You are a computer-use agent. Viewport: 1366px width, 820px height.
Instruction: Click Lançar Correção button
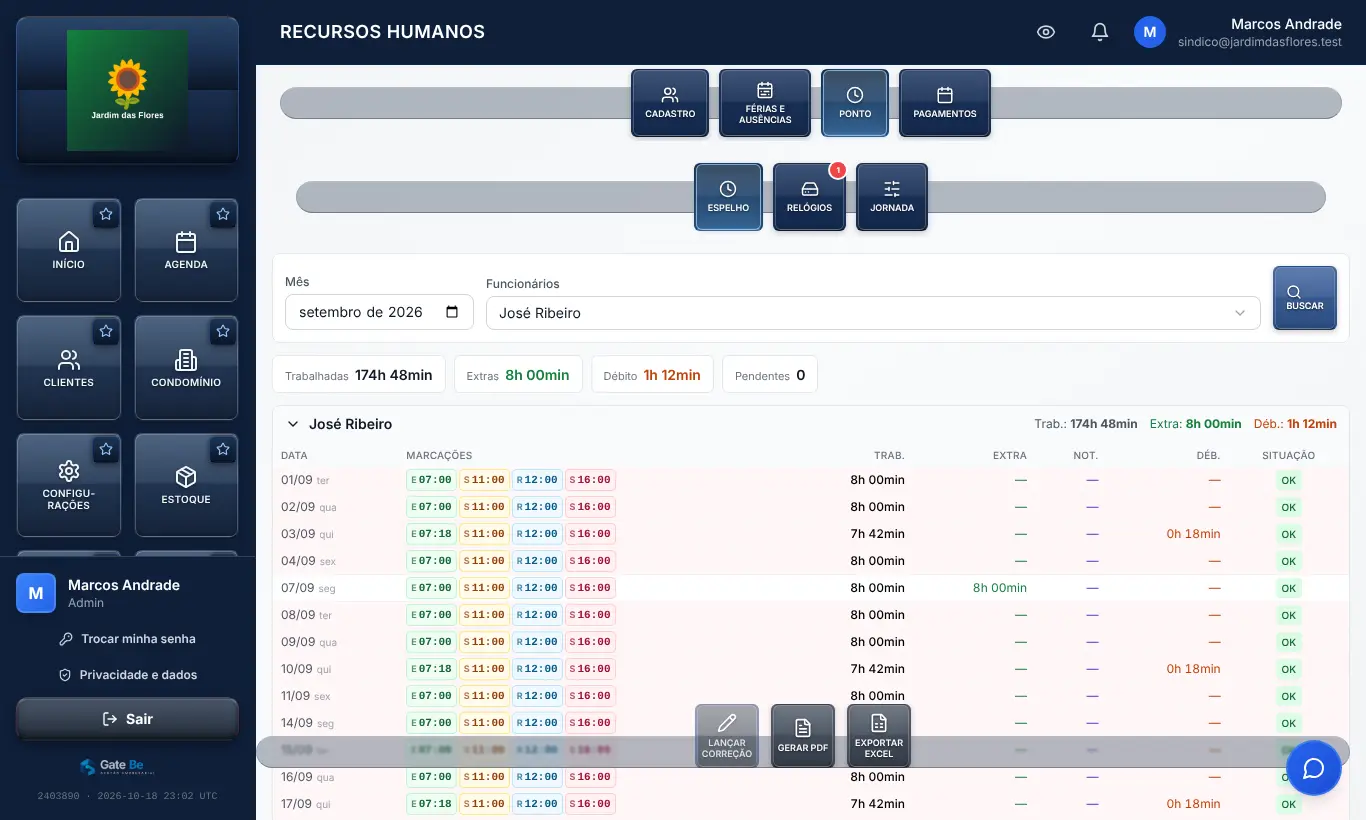(727, 736)
